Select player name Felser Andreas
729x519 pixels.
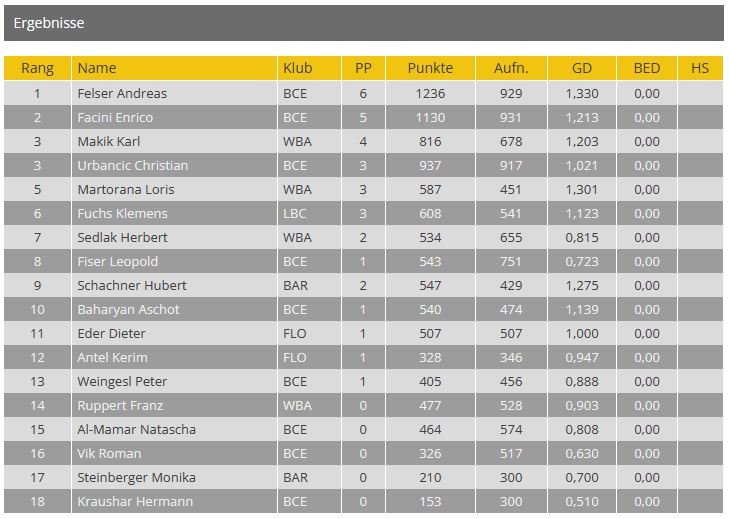click(x=122, y=93)
